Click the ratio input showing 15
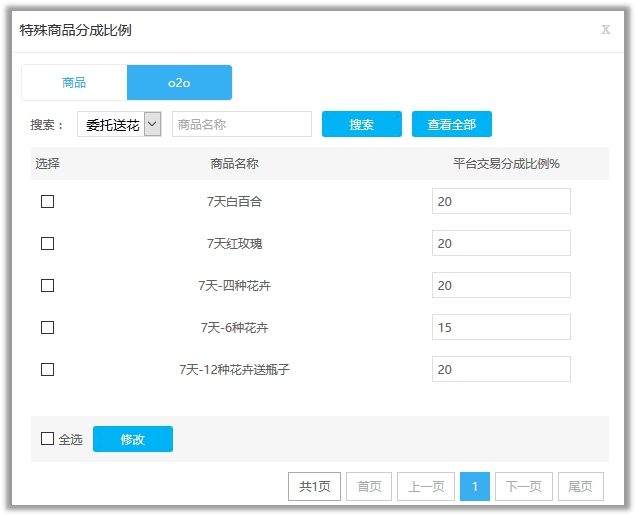This screenshot has width=636, height=516. (501, 328)
